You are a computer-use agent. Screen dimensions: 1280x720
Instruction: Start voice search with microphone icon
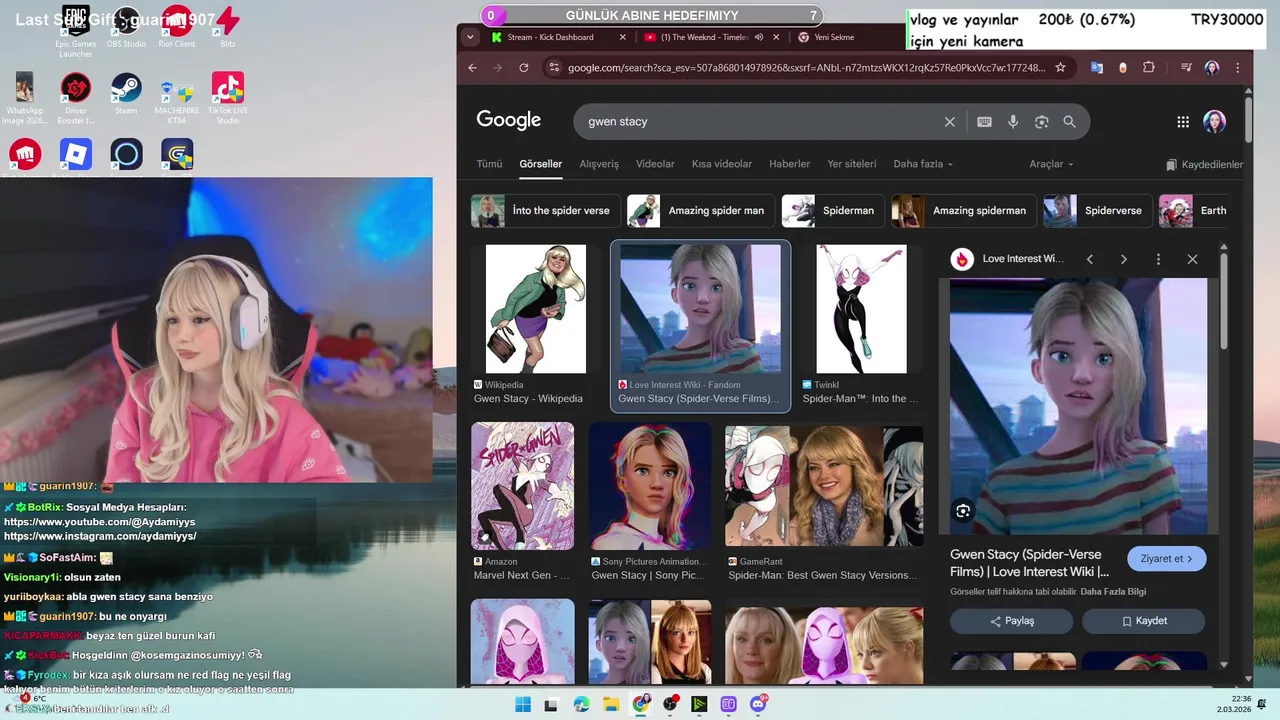(x=1013, y=122)
